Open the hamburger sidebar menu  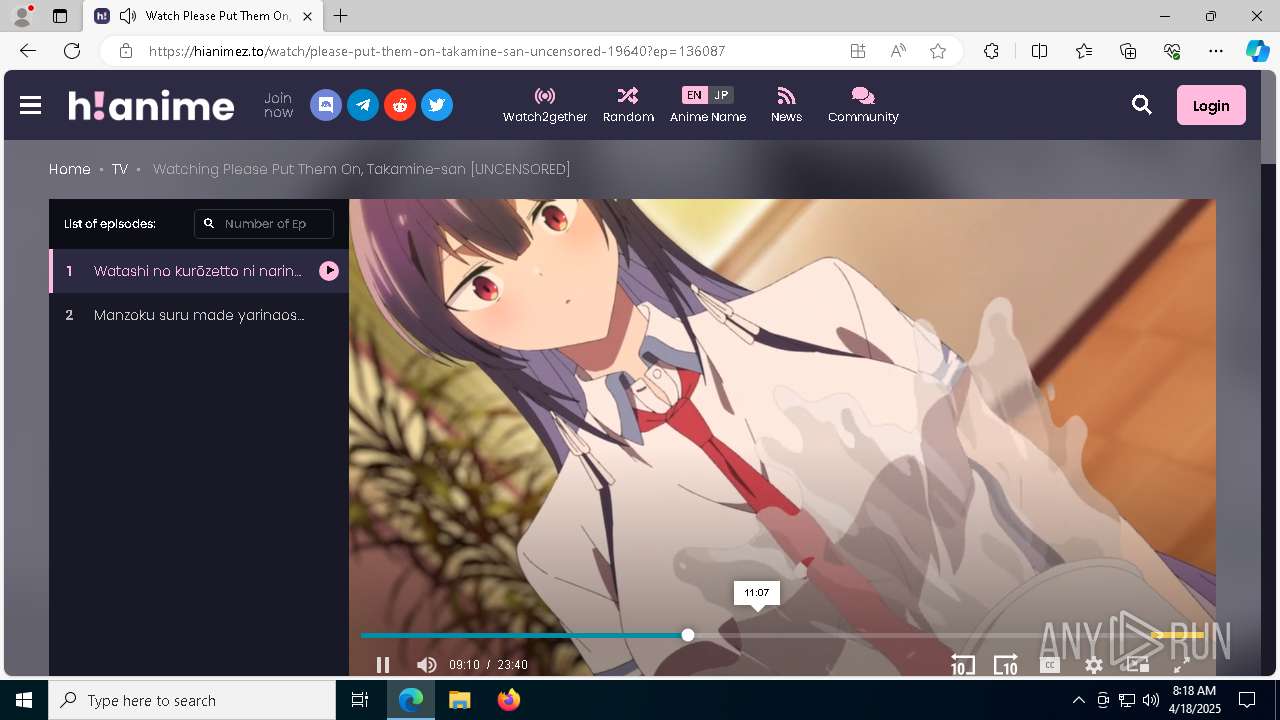coord(30,105)
